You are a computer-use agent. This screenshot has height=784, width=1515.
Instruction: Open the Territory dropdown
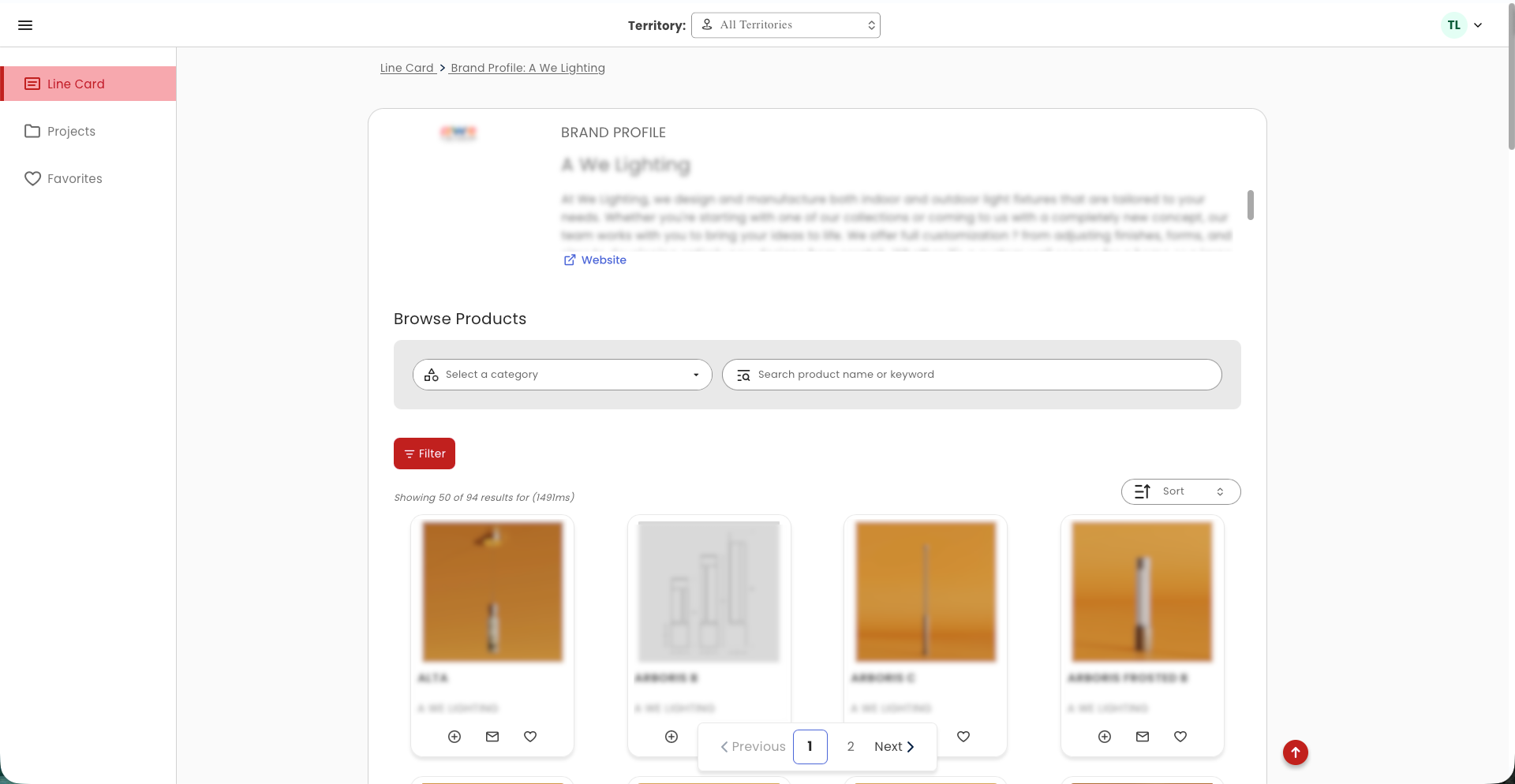tap(786, 25)
